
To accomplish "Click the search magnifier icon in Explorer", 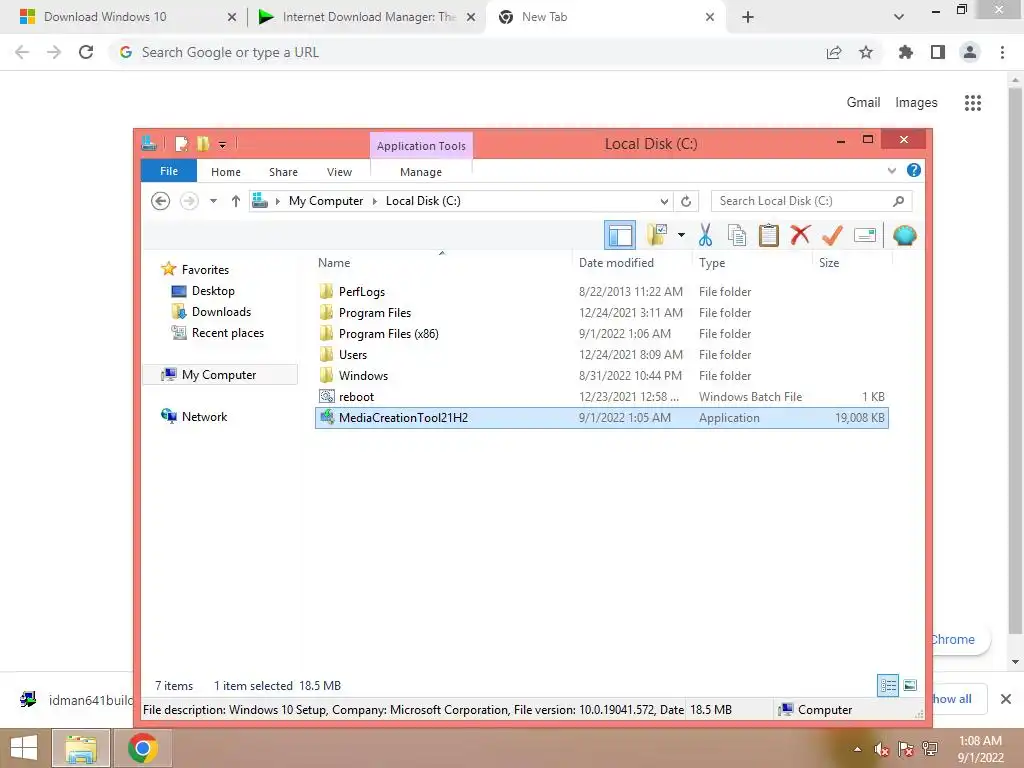I will click(x=898, y=201).
